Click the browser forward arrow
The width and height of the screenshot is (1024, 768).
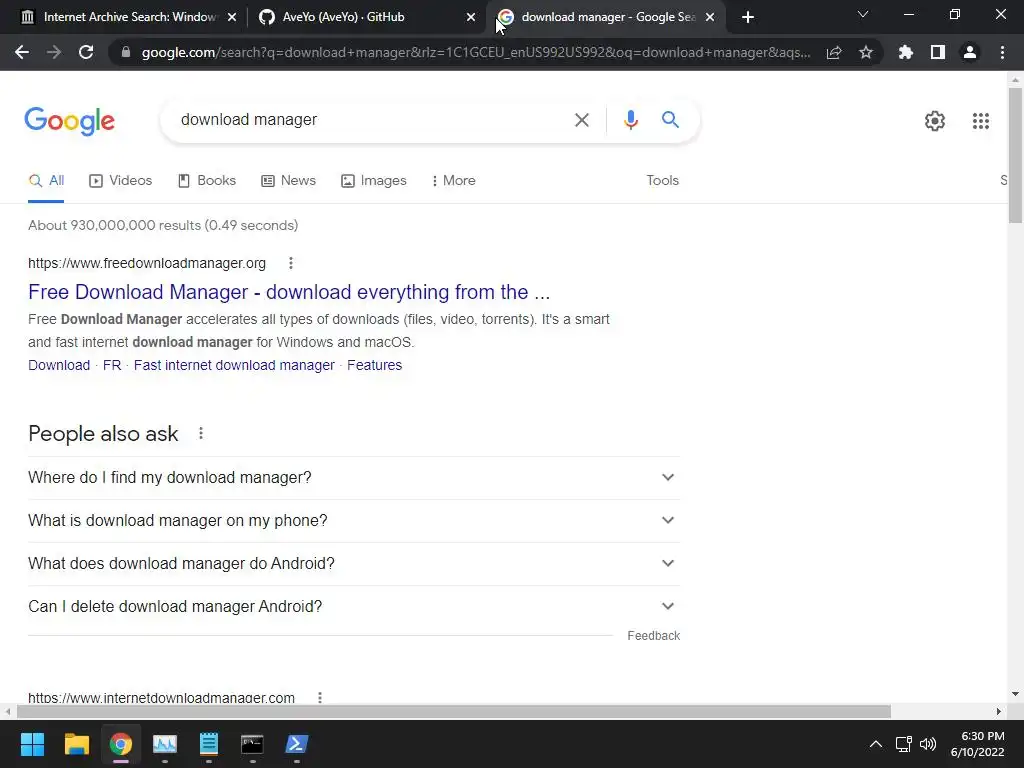point(54,52)
